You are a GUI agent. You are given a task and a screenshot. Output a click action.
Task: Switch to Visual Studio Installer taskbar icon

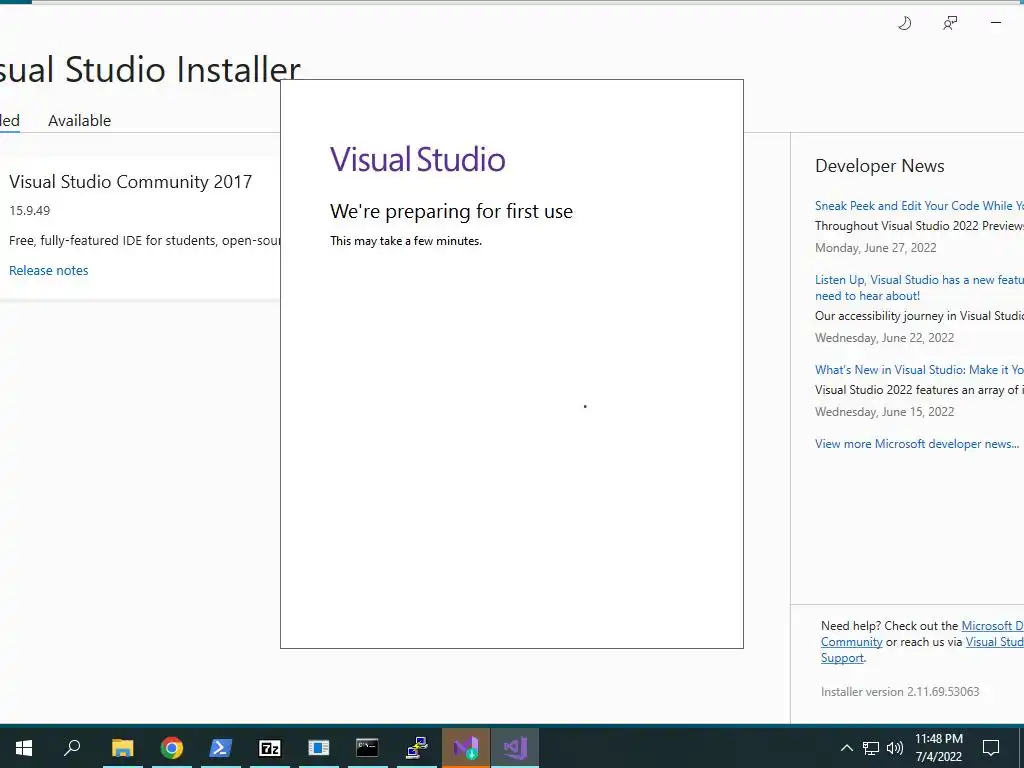466,748
